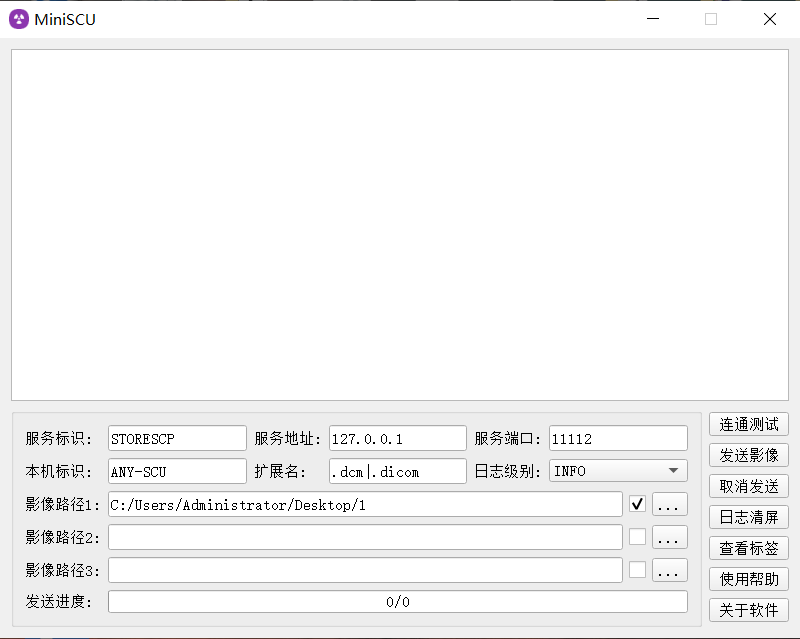The height and width of the screenshot is (639, 800).
Task: Click the 本机标识: label
Action: click(59, 472)
